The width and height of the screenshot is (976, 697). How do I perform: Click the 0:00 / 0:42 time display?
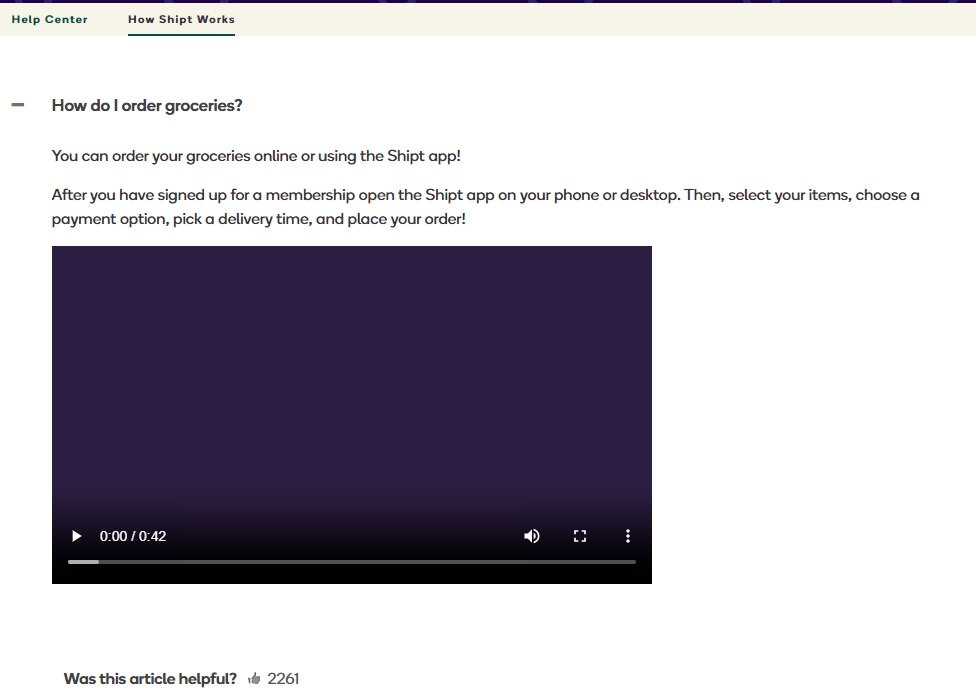[133, 536]
